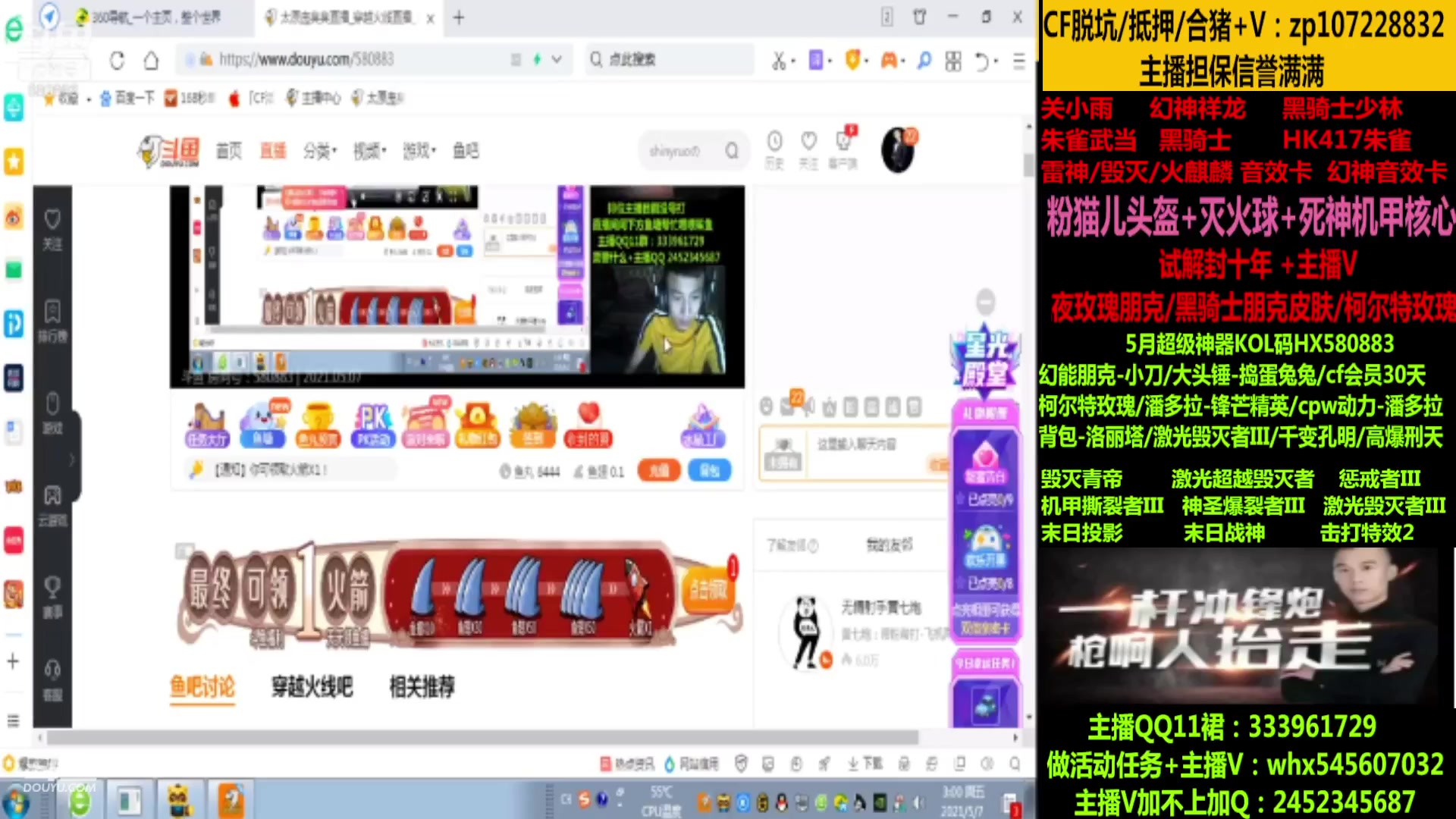Click the plus icon in the browser left sidebar
1456x819 pixels.
click(13, 661)
